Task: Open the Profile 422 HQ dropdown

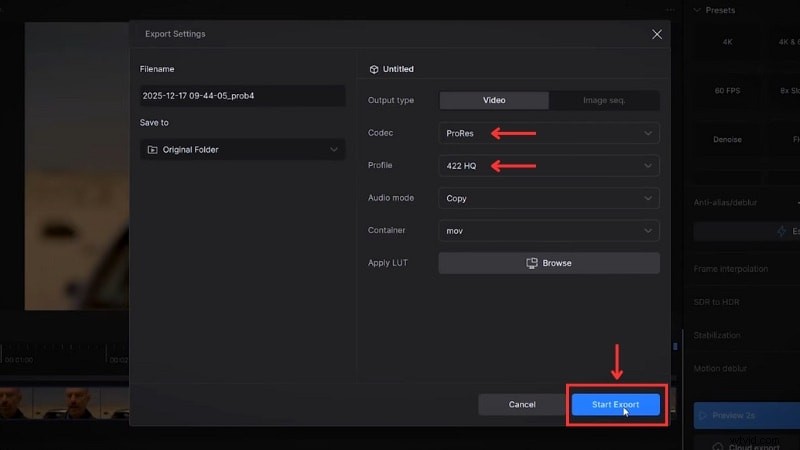Action: 549,166
